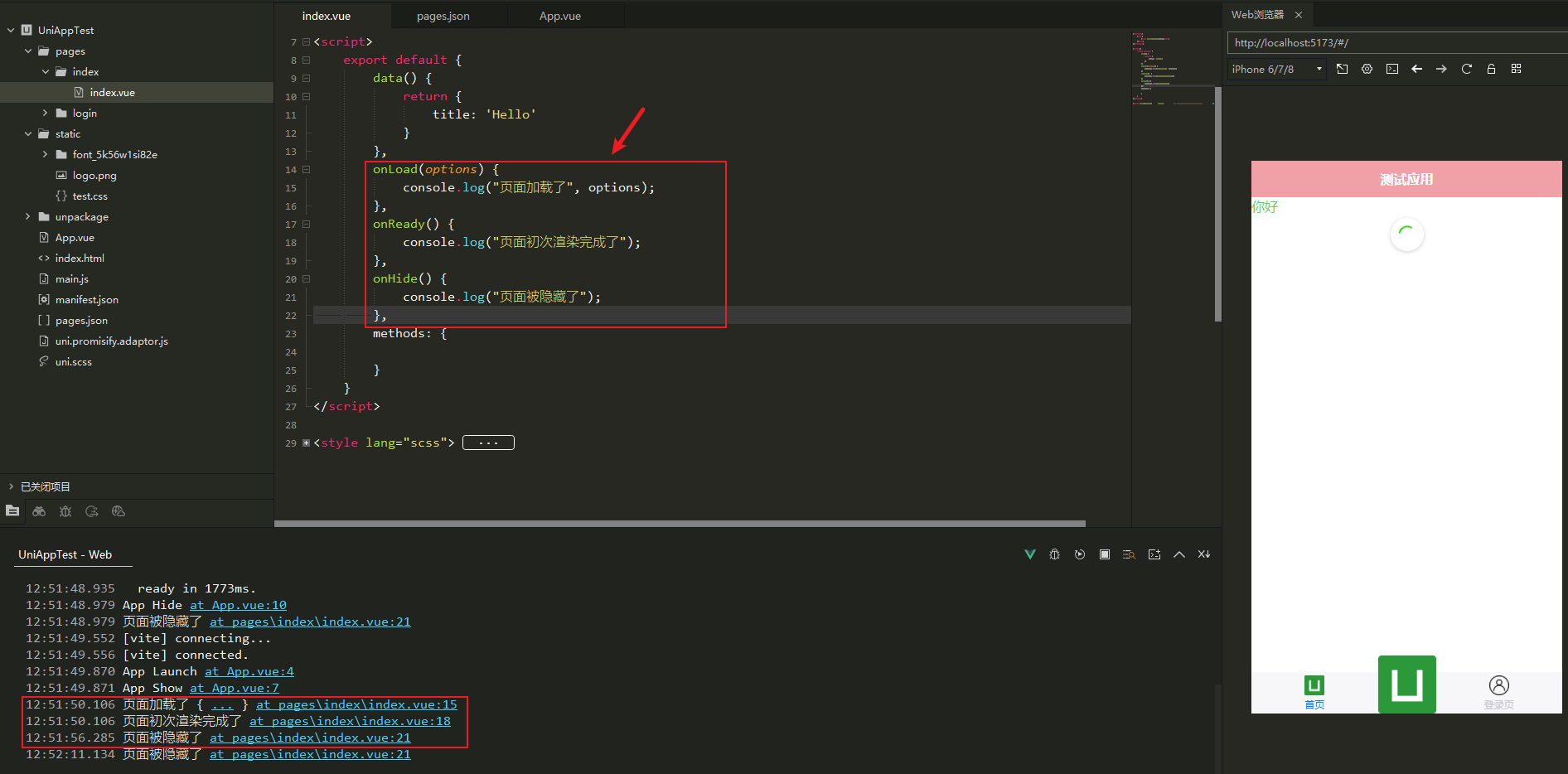This screenshot has height=774, width=1568.
Task: Click the rerun icon in console toolbar
Action: 1080,554
